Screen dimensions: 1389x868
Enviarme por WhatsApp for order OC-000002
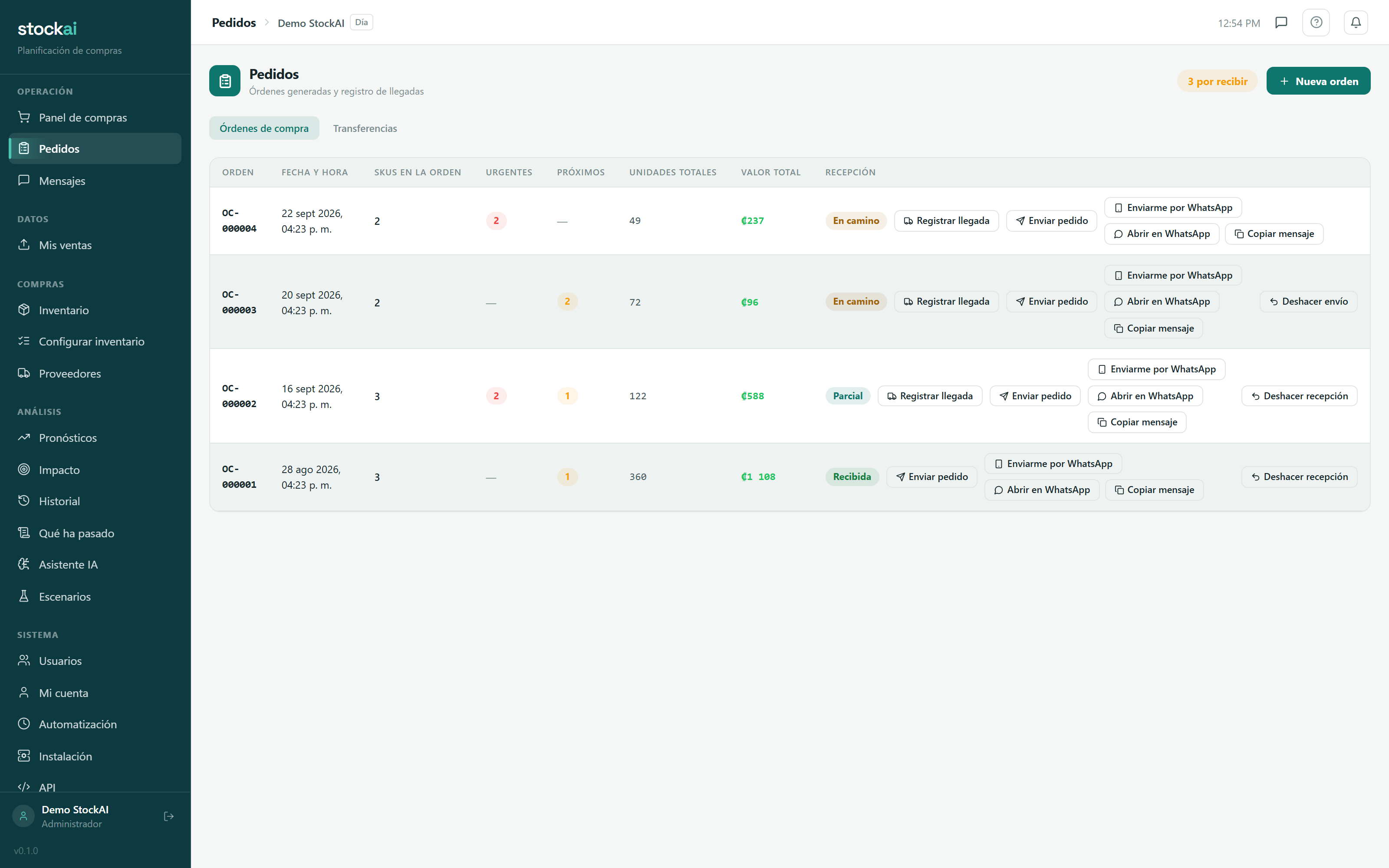[x=1156, y=369]
